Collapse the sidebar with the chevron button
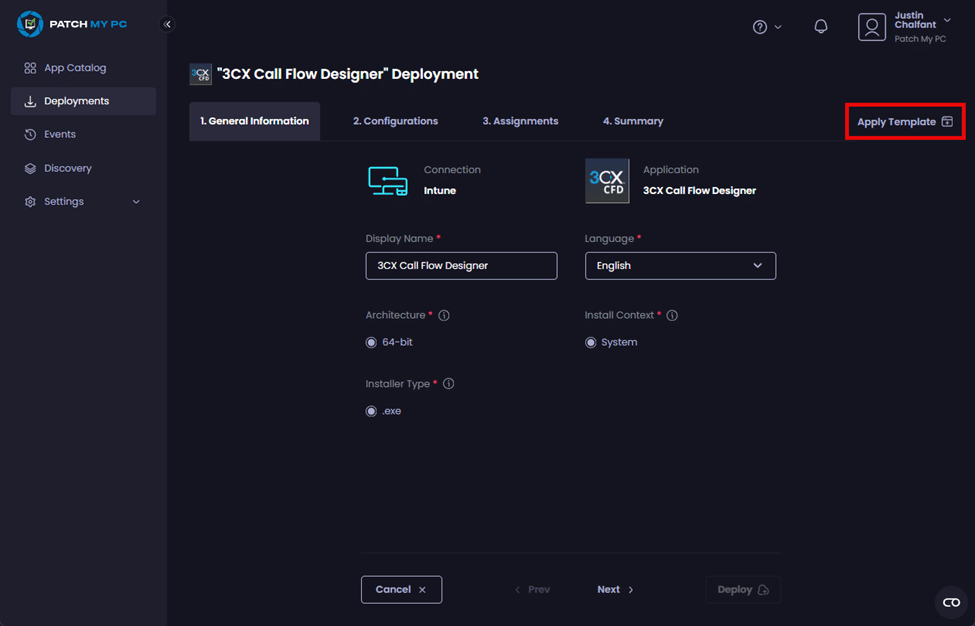This screenshot has width=975, height=626. (x=167, y=24)
